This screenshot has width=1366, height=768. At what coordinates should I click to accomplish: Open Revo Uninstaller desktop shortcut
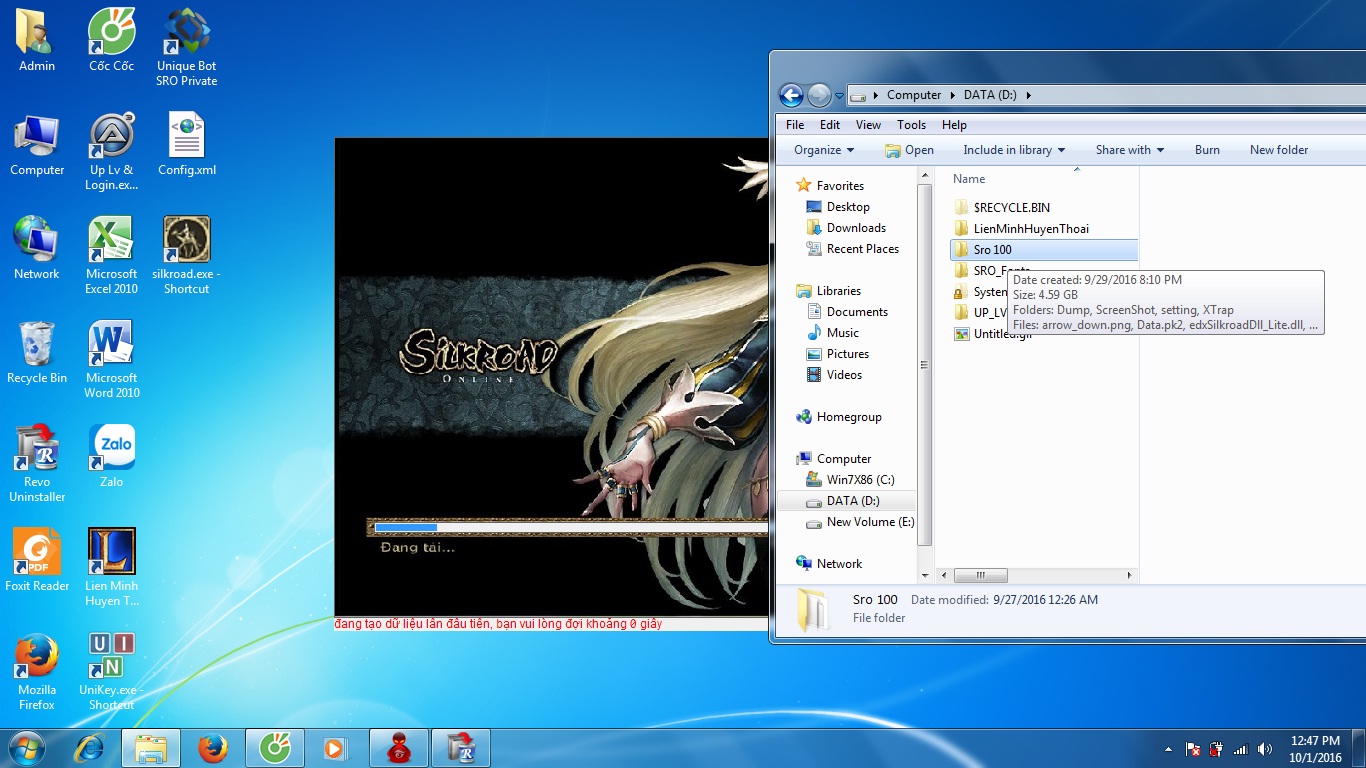(37, 464)
